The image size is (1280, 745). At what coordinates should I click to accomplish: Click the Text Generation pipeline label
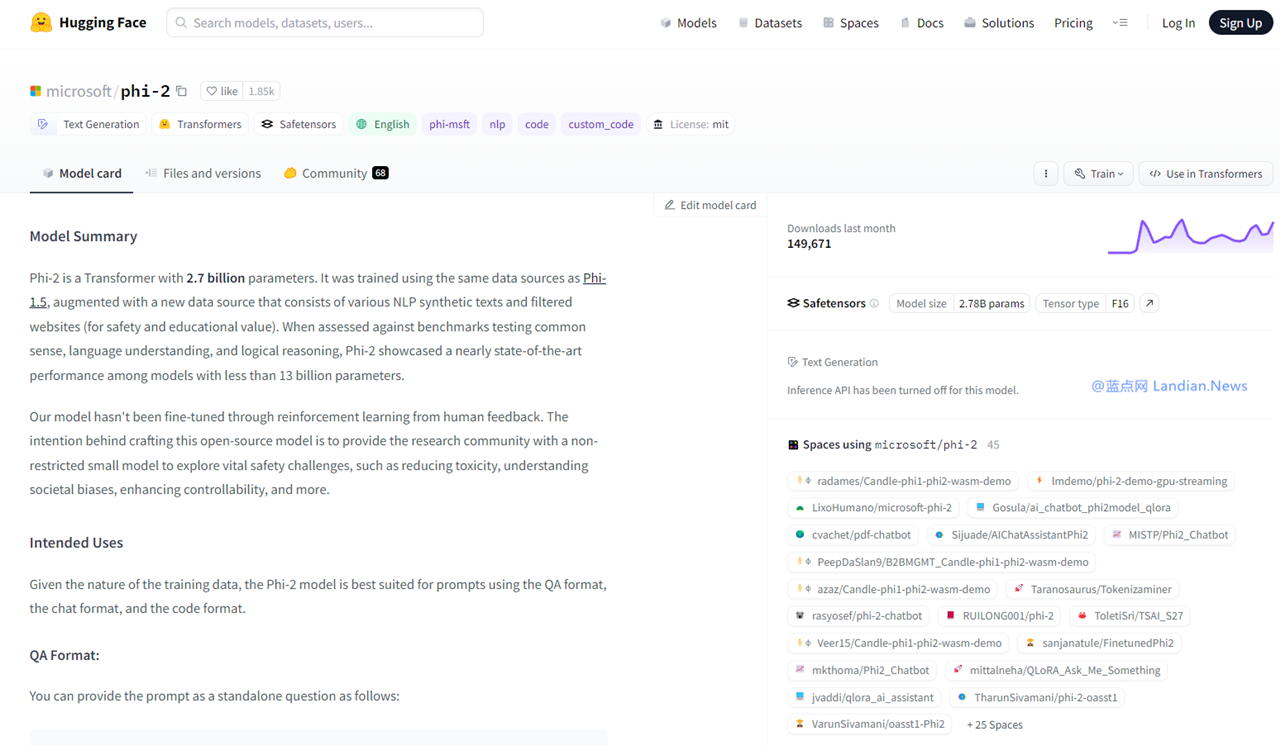tap(832, 362)
